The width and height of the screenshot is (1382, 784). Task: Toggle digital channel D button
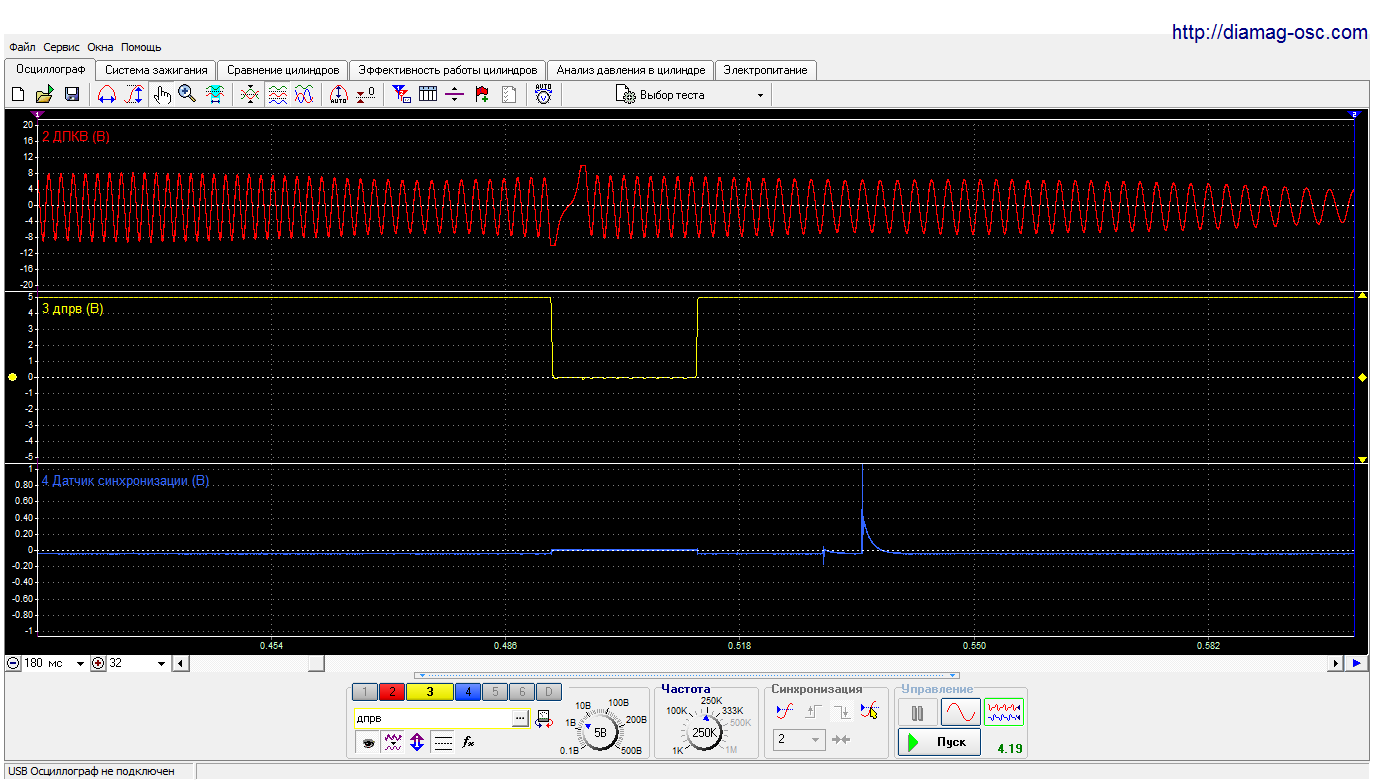point(548,691)
